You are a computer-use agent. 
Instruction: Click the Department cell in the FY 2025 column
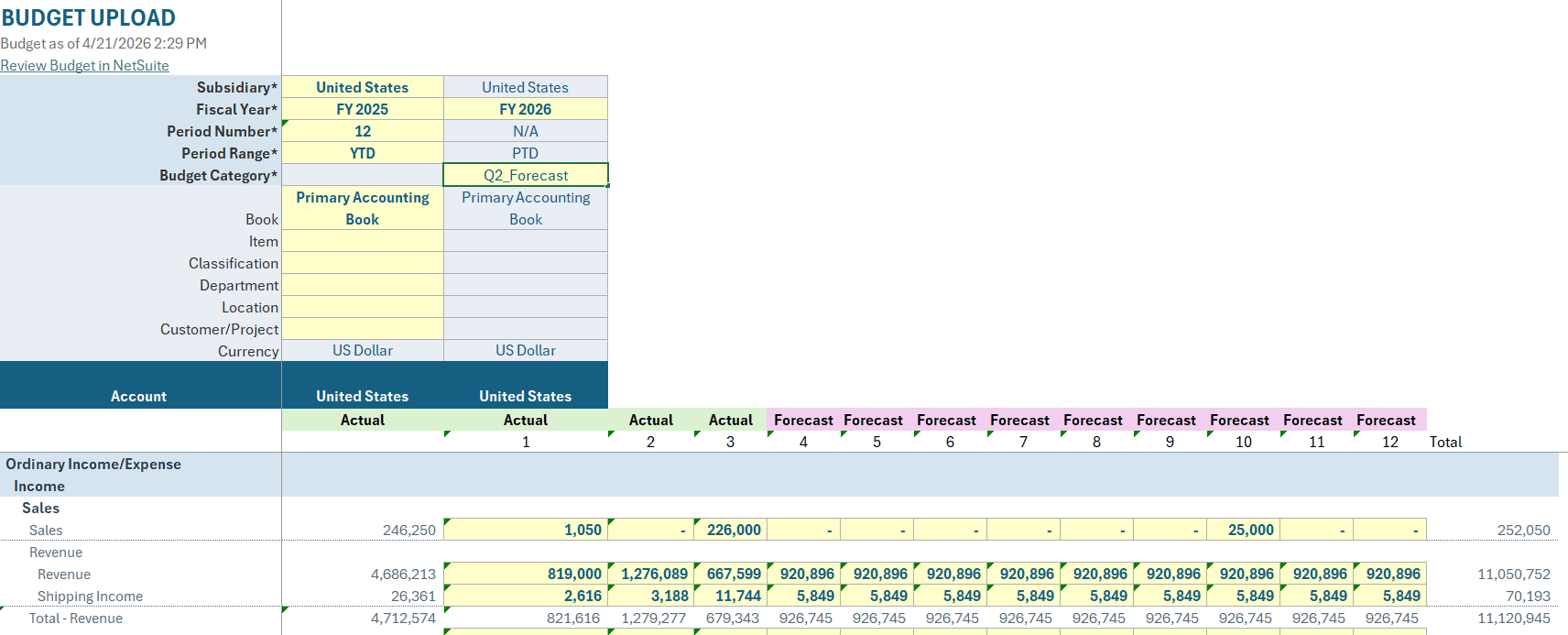pyautogui.click(x=363, y=285)
